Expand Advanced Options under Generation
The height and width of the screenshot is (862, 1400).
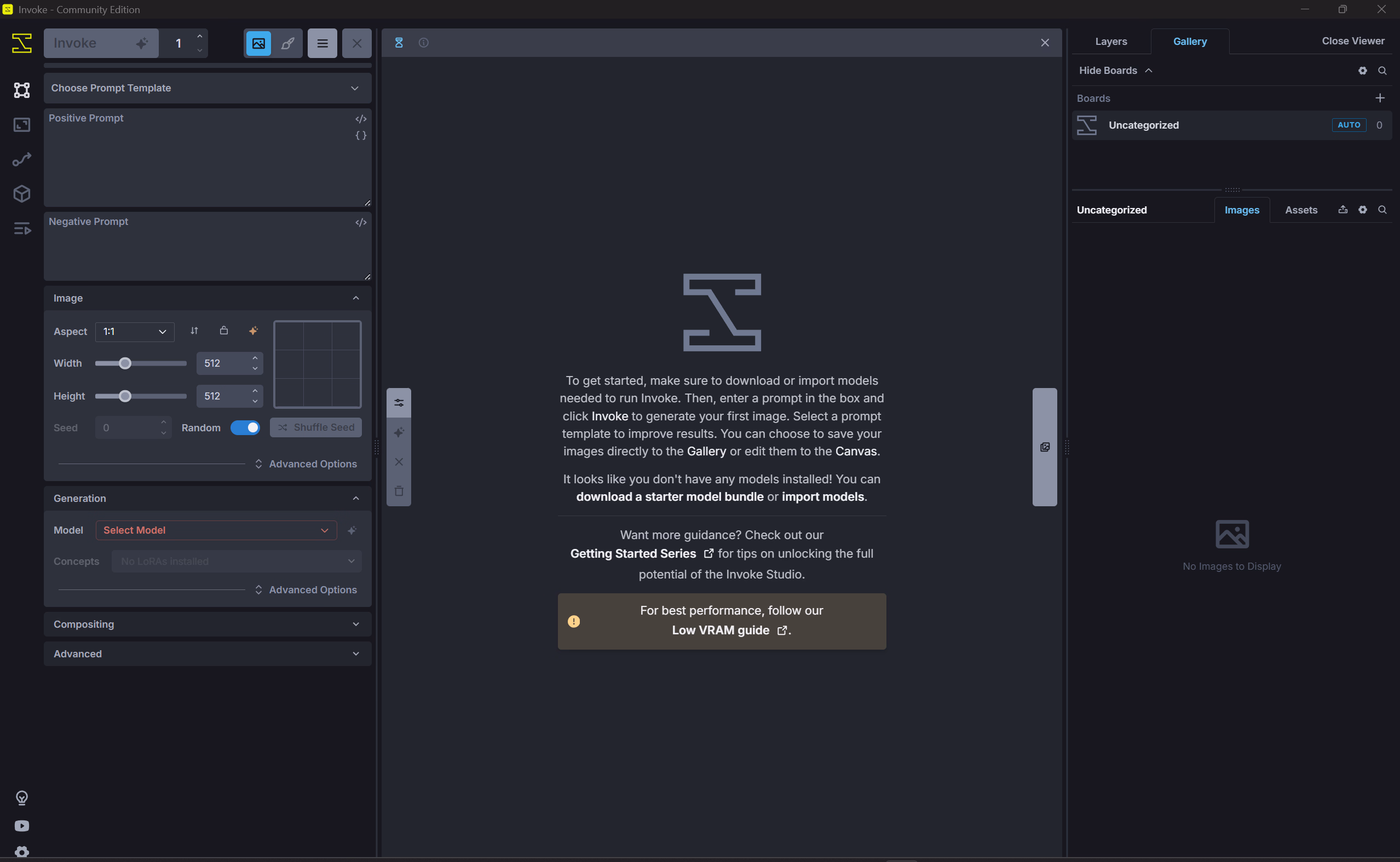pyautogui.click(x=306, y=589)
